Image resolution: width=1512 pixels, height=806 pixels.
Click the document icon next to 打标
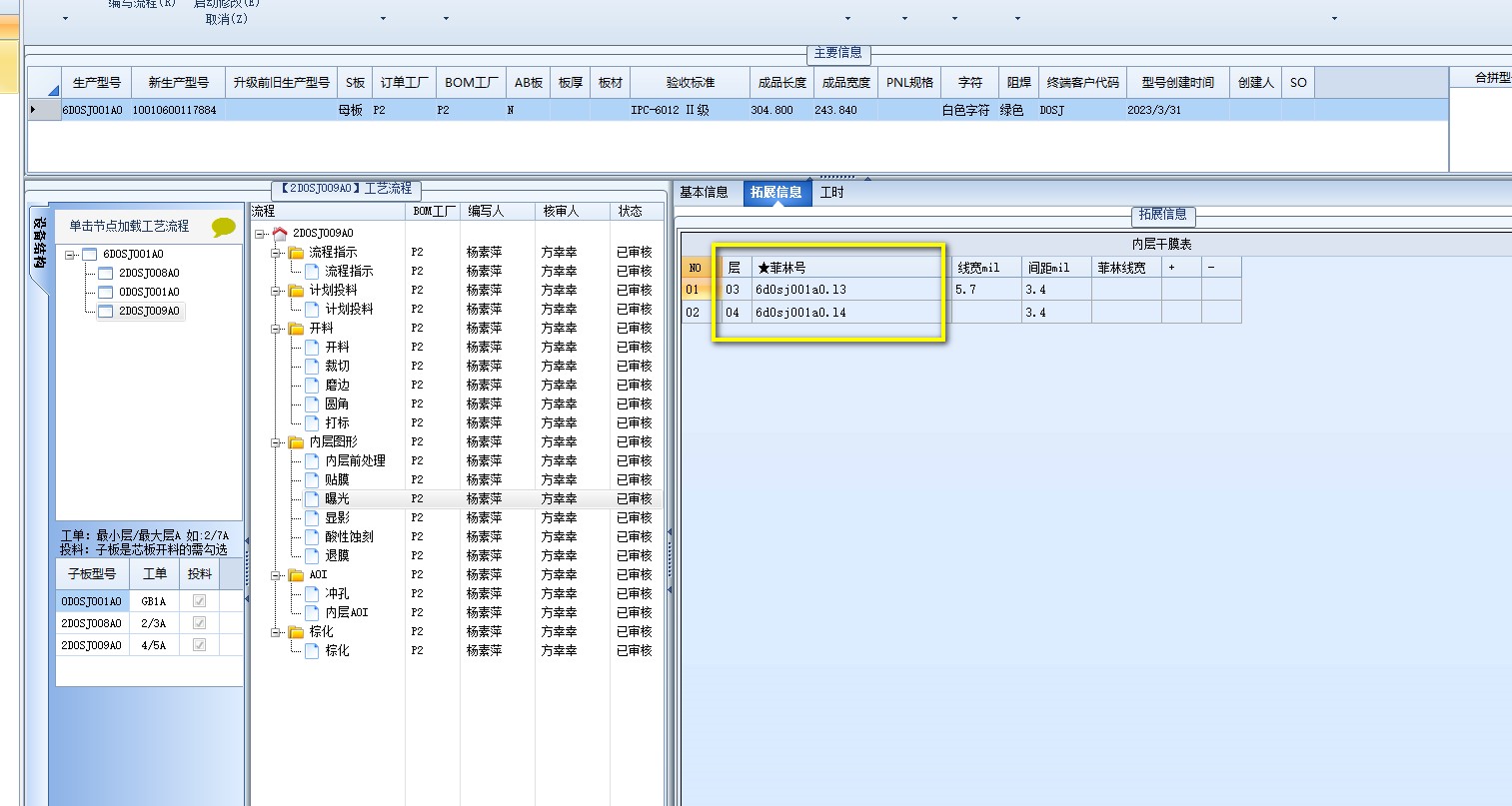point(312,422)
